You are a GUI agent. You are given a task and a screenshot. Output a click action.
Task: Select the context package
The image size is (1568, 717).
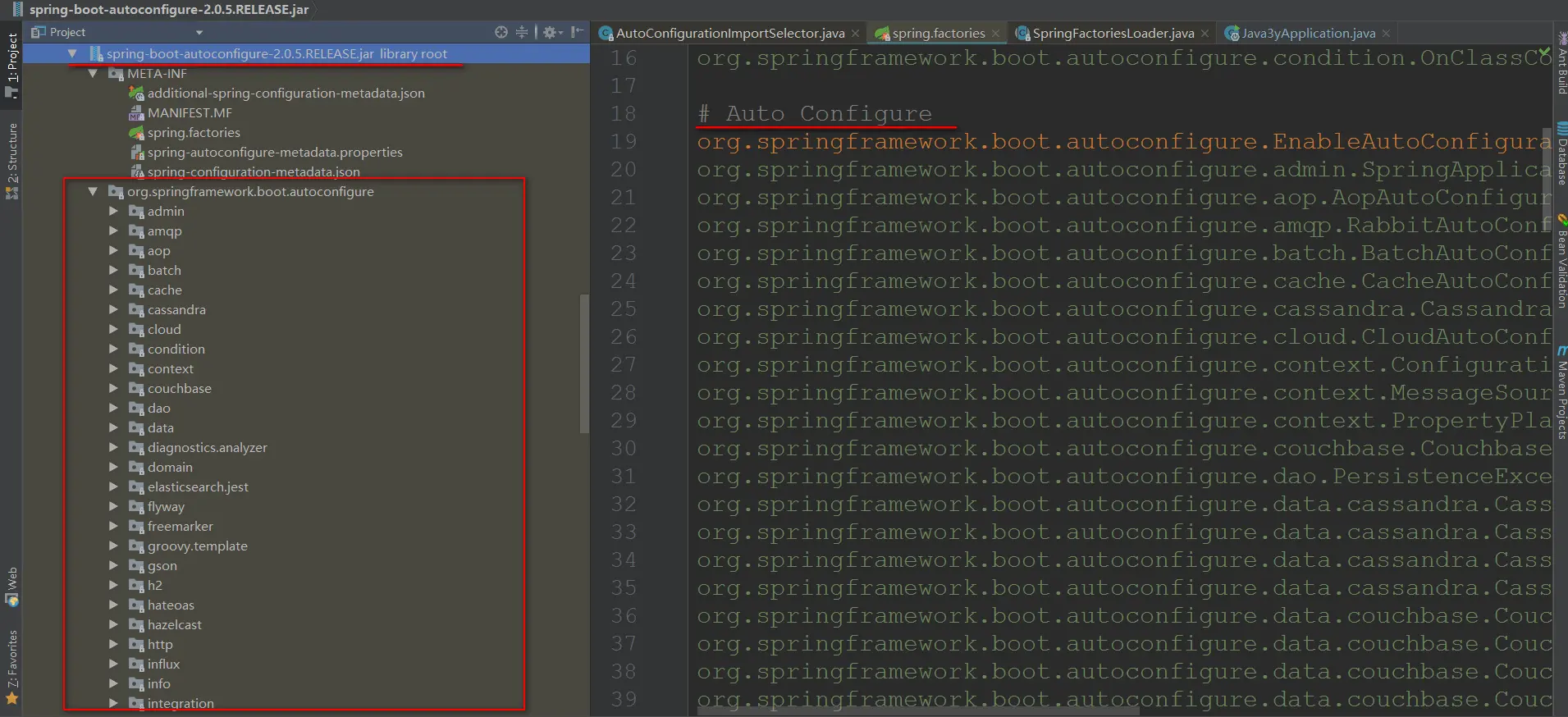coord(170,368)
